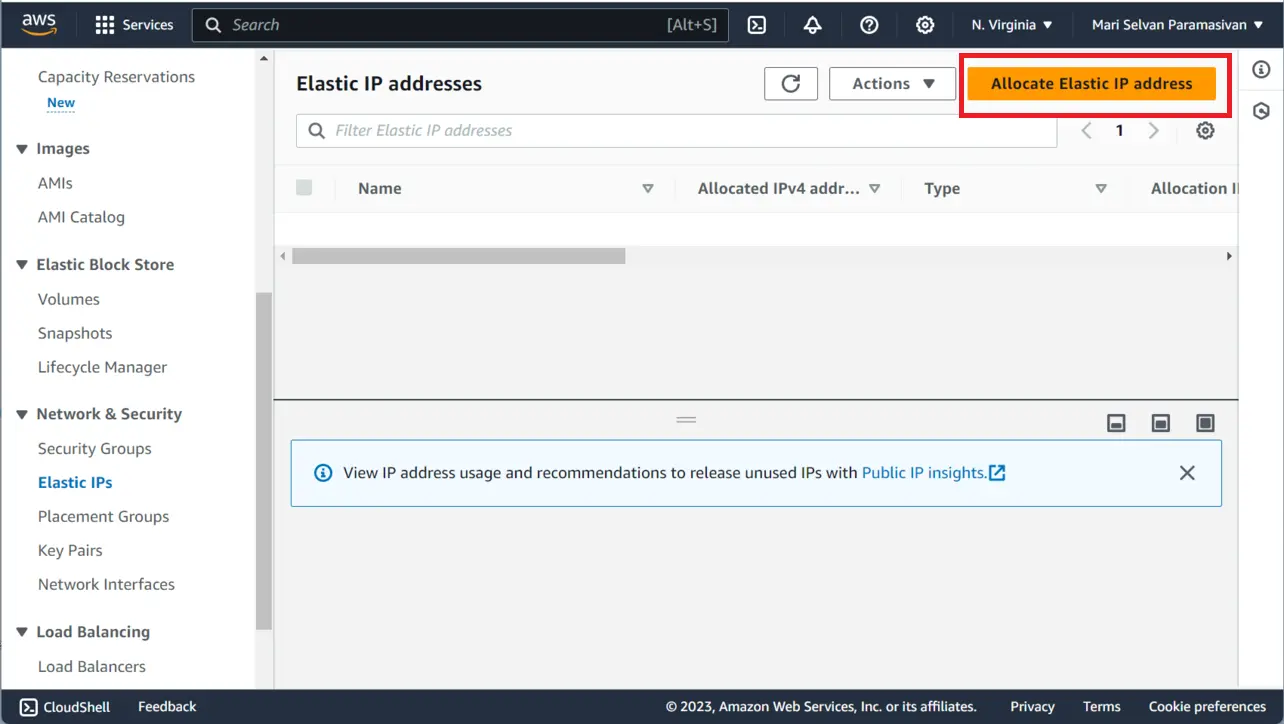Screen dimensions: 1284x724
Task: Open Load Balancers in sidebar
Action: 91,666
